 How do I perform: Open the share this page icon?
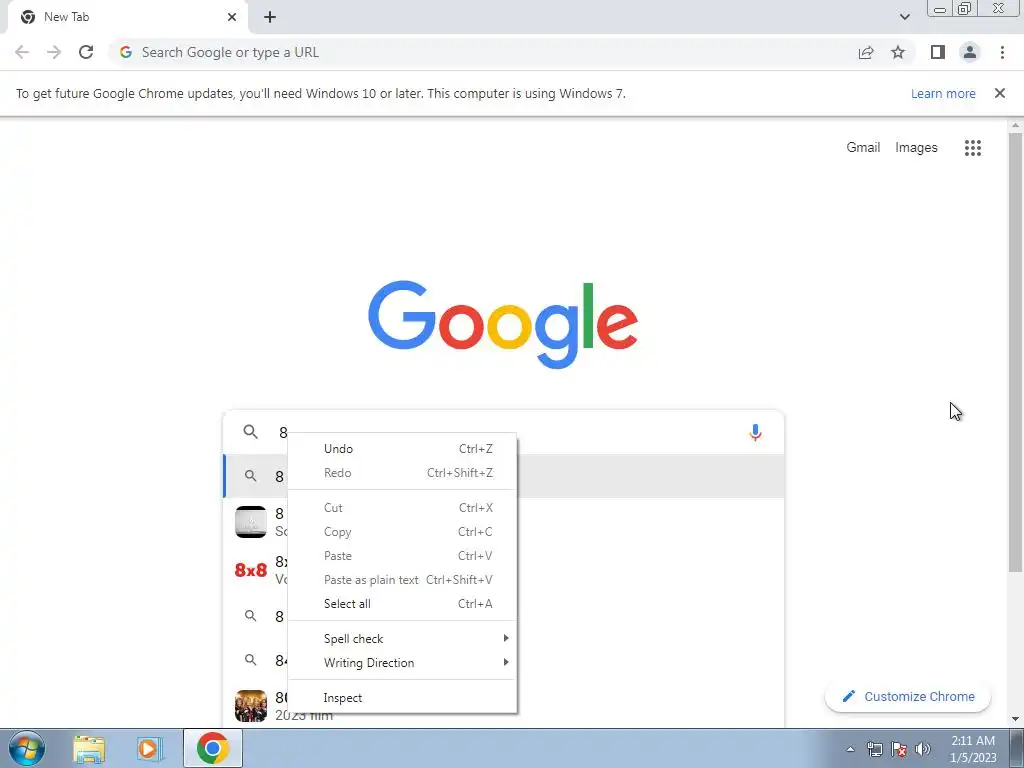tap(866, 52)
